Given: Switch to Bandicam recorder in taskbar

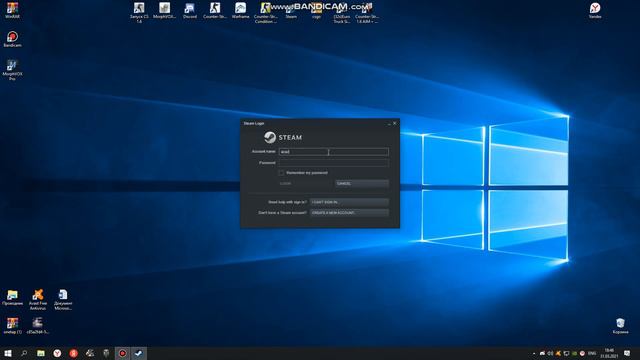Looking at the screenshot, I should 122,353.
